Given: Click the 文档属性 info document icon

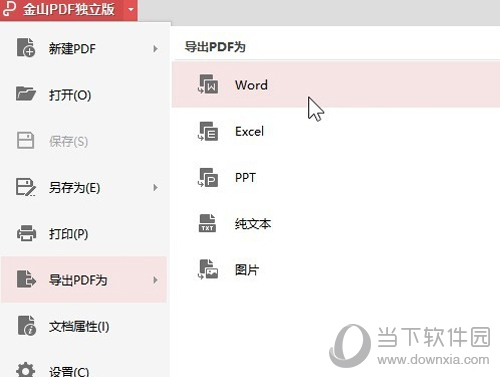Looking at the screenshot, I should [x=26, y=325].
